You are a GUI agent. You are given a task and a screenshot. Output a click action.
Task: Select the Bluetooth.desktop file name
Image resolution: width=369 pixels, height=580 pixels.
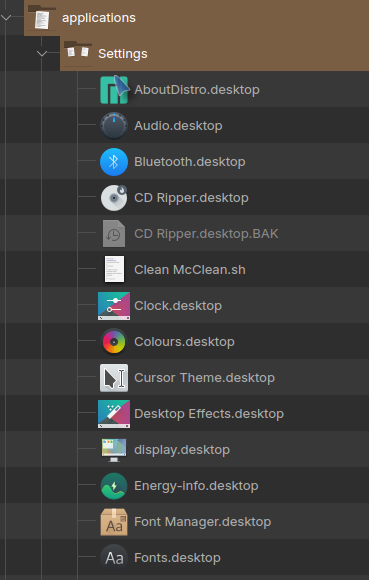190,162
